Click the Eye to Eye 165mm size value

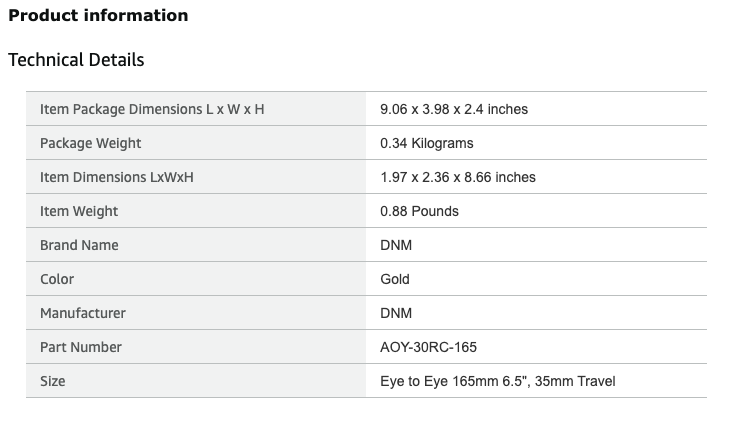pos(498,381)
